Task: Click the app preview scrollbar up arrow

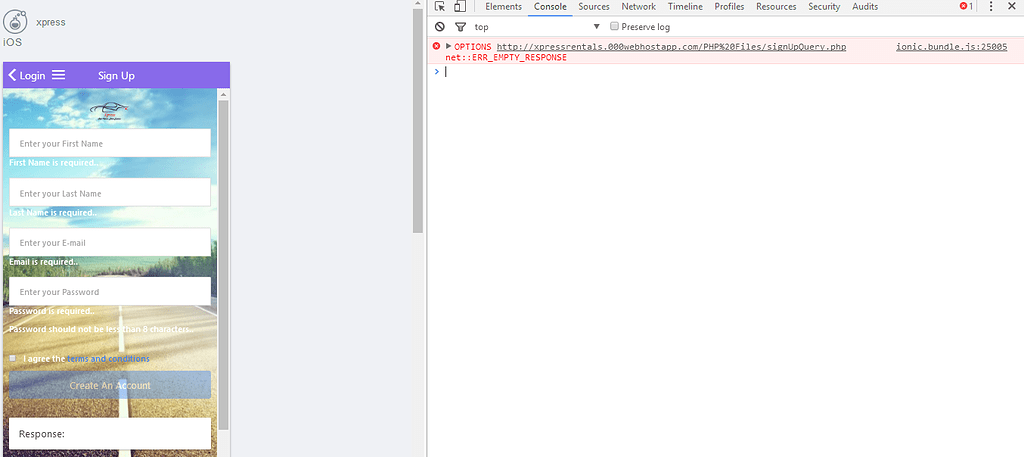Action: point(223,95)
